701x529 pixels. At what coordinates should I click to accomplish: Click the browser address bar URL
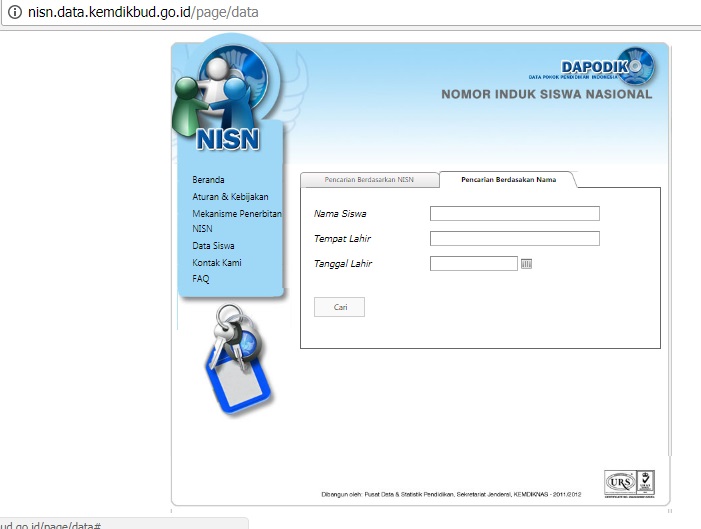pyautogui.click(x=148, y=13)
